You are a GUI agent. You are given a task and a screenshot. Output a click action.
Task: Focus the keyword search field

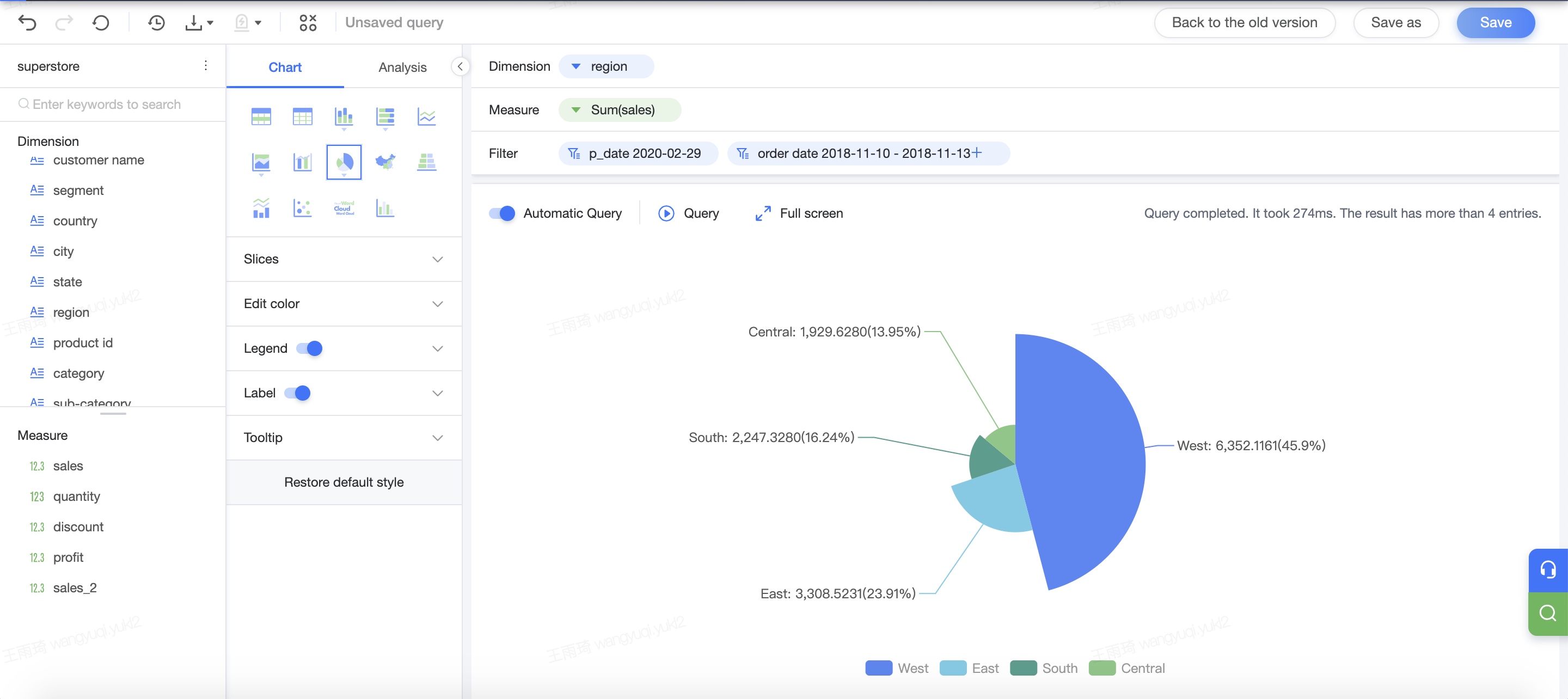pos(113,104)
